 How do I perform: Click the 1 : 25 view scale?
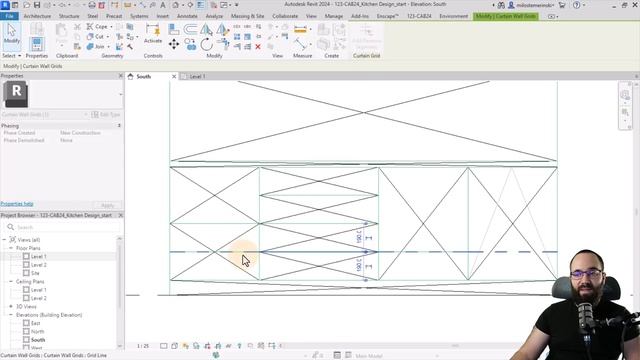click(143, 346)
